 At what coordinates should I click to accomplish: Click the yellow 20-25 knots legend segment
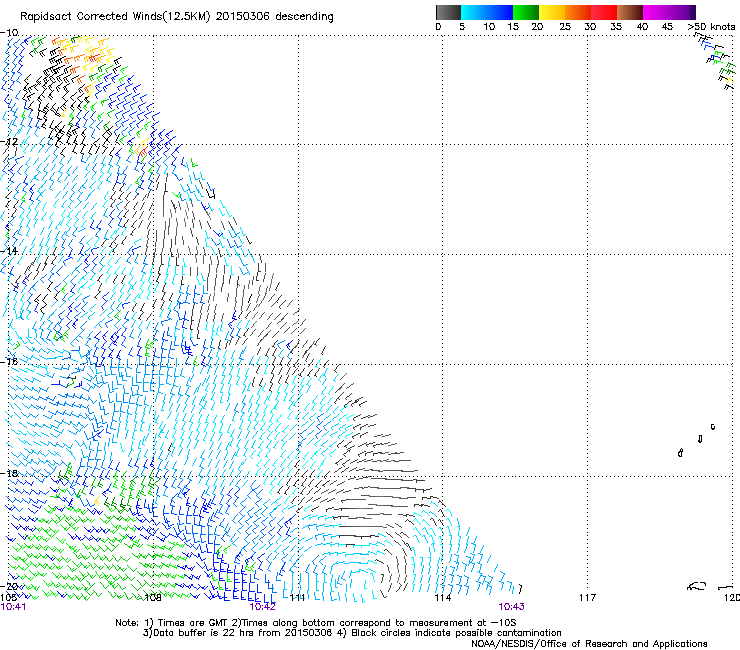pos(552,12)
